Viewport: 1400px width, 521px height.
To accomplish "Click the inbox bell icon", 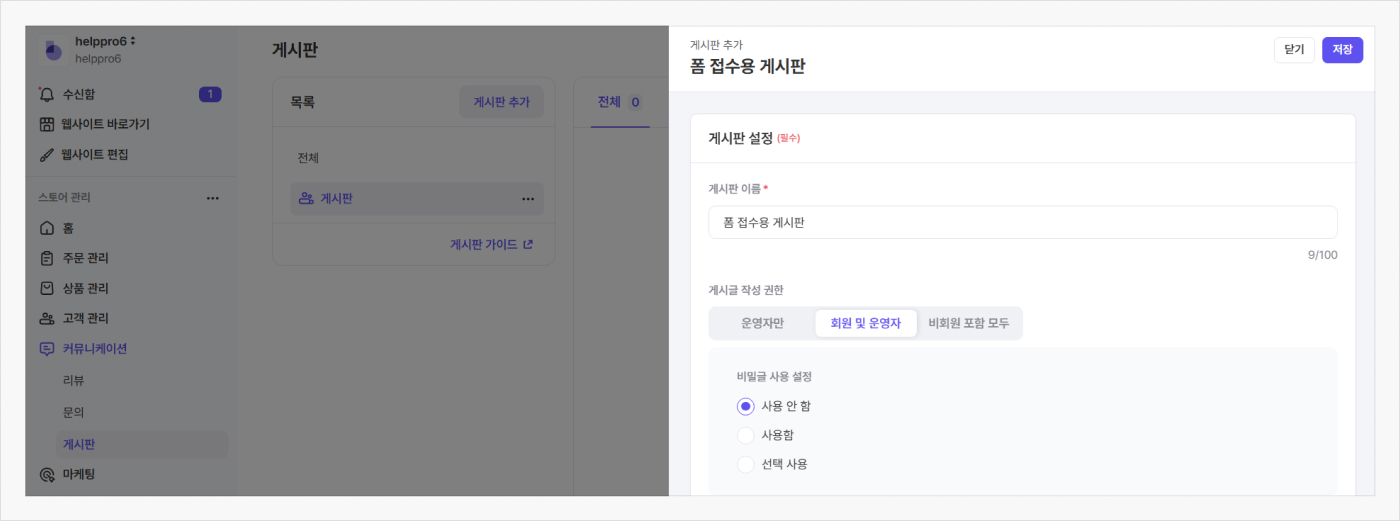I will (46, 94).
